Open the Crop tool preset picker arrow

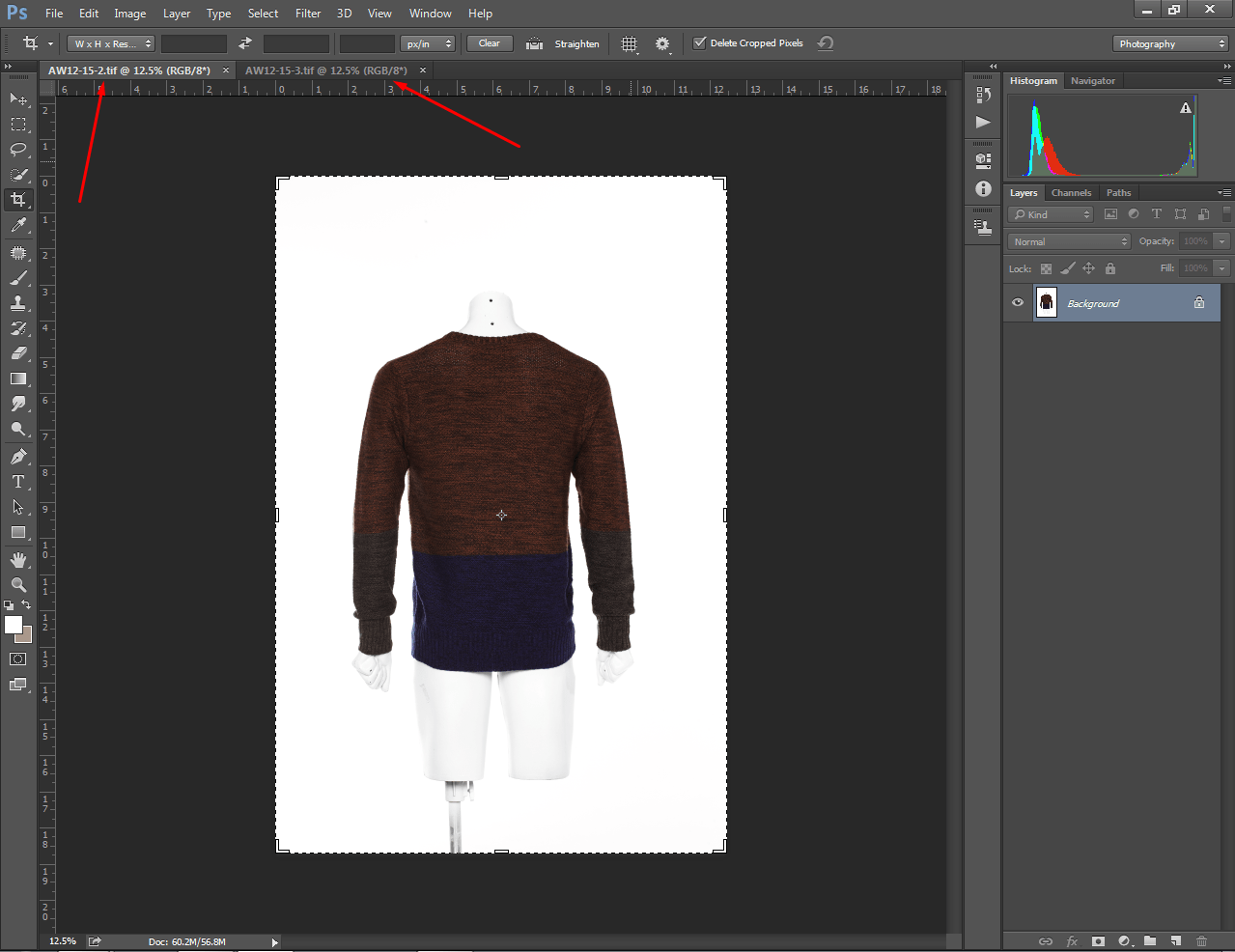click(x=50, y=43)
